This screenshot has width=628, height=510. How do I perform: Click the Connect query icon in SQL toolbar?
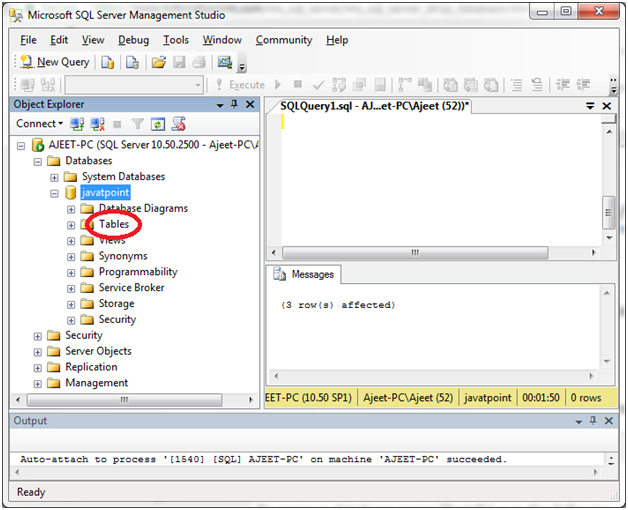28,85
